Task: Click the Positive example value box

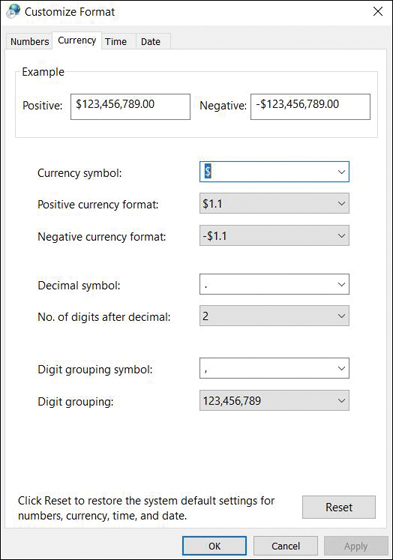Action: click(130, 106)
